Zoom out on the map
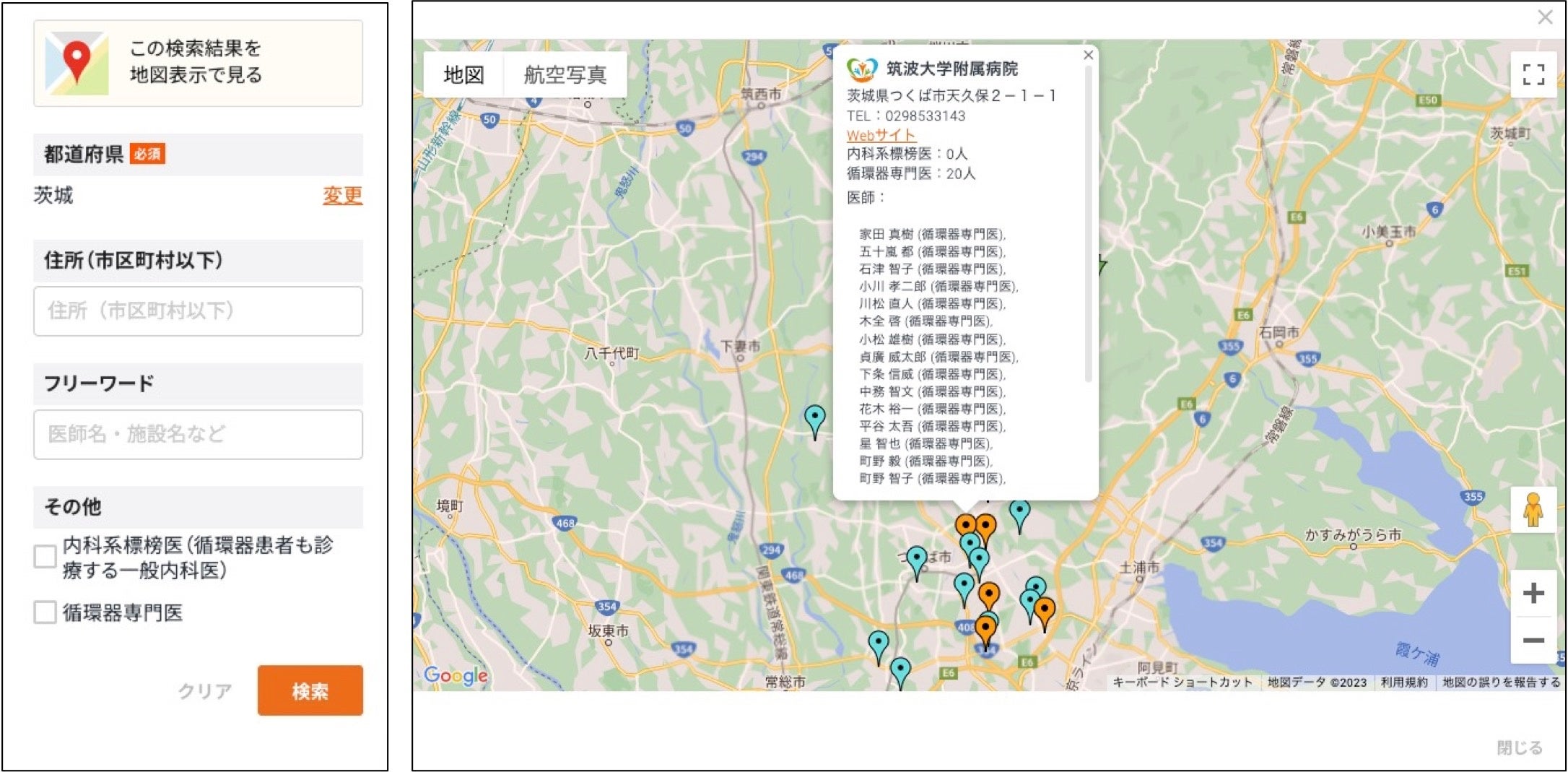Screen dimensions: 1568x772 pos(1533,640)
